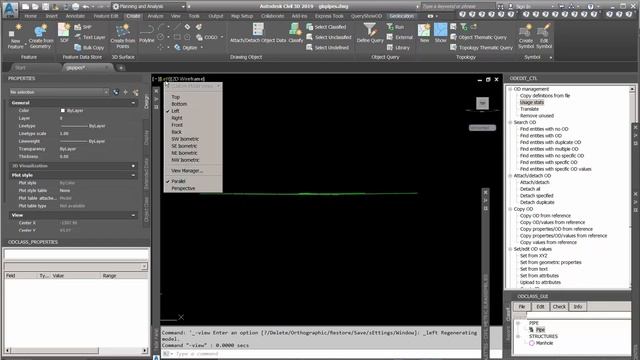640x360 pixels.
Task: Open Object Thematic Query
Action: (x=478, y=37)
